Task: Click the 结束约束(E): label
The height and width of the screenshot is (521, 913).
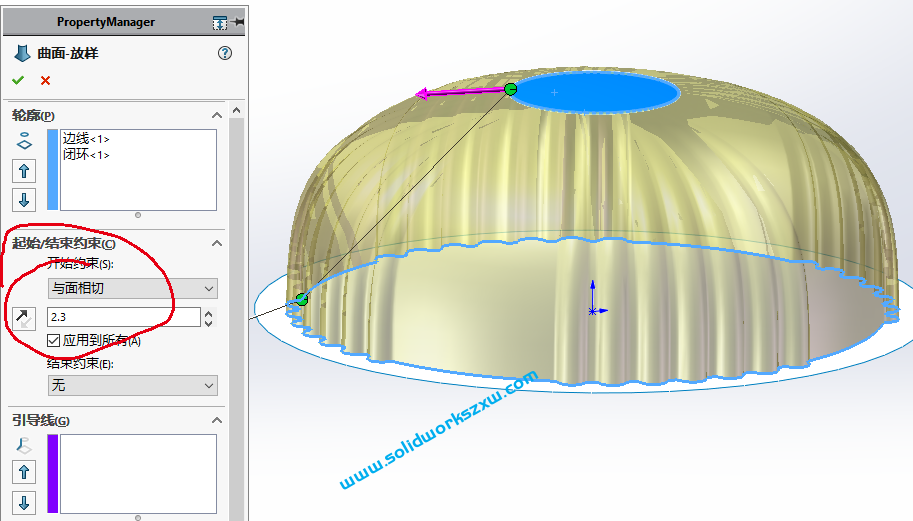Action: [x=80, y=364]
